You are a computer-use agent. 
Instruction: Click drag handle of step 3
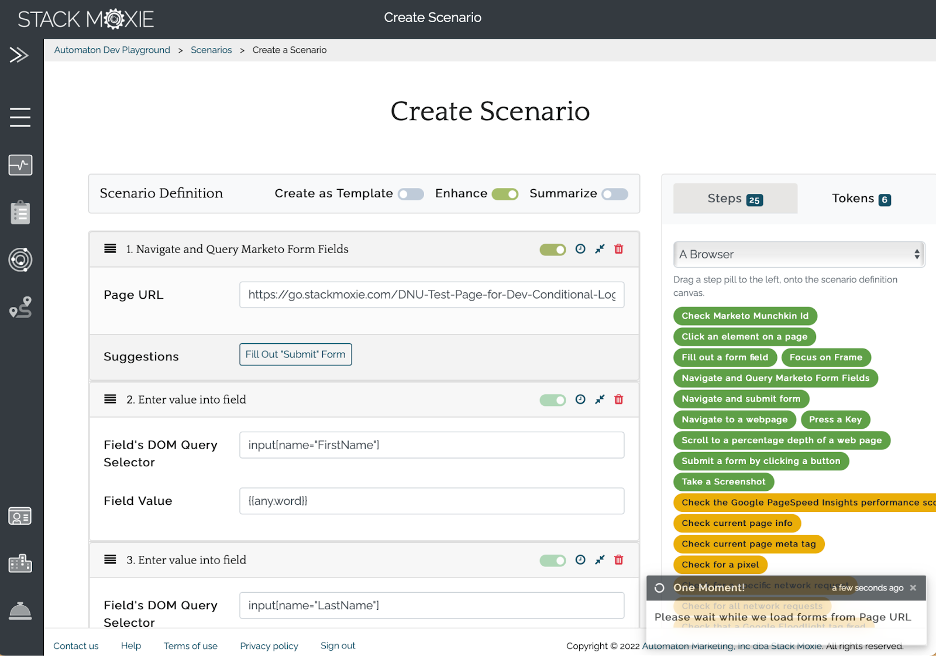[x=110, y=559]
